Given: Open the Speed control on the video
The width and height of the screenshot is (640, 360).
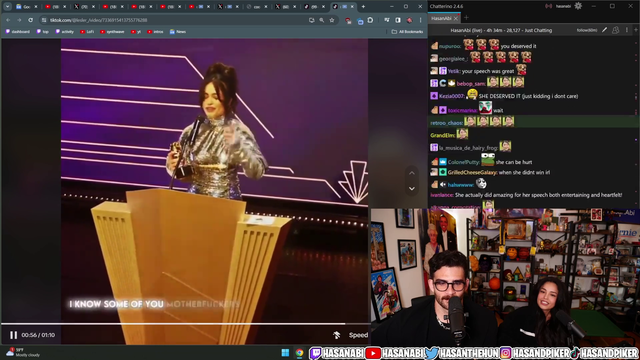Looking at the screenshot, I should (358, 335).
